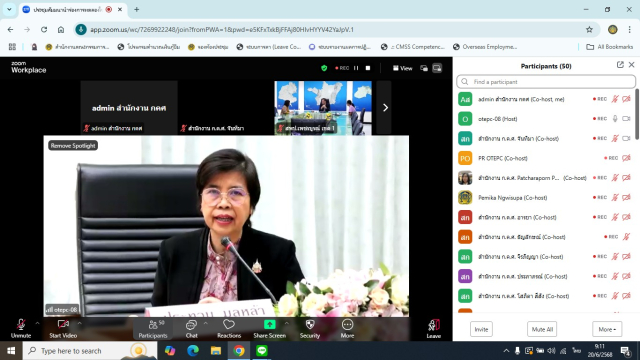640x360 pixels.
Task: Go back in browser
Action: pos(10,29)
